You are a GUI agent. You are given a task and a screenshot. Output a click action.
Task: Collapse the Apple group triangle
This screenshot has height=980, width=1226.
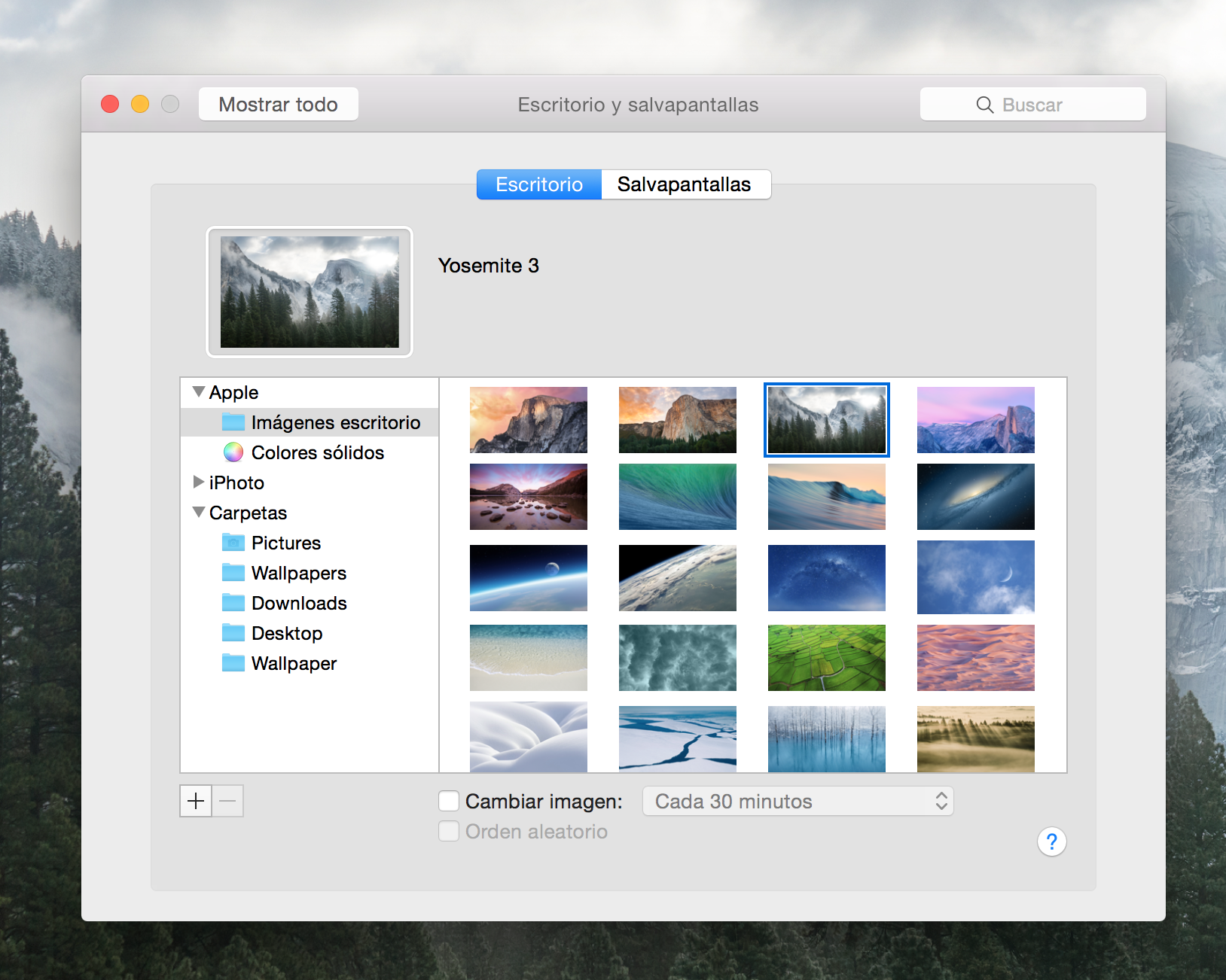199,392
